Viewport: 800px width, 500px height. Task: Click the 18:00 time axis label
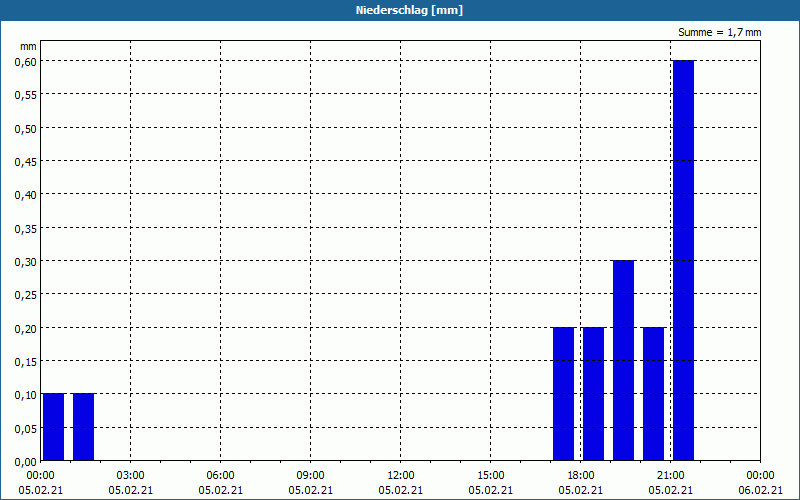click(x=581, y=476)
